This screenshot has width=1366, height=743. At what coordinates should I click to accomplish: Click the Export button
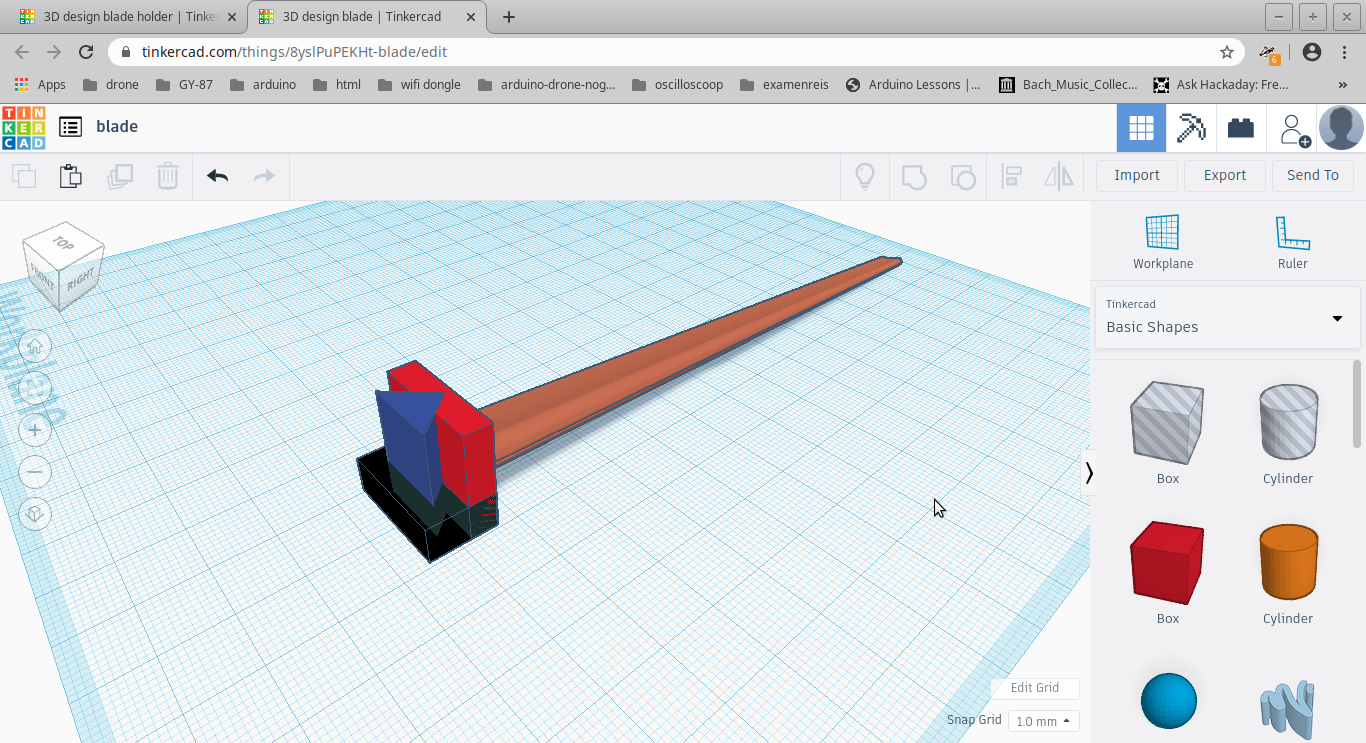[1224, 175]
